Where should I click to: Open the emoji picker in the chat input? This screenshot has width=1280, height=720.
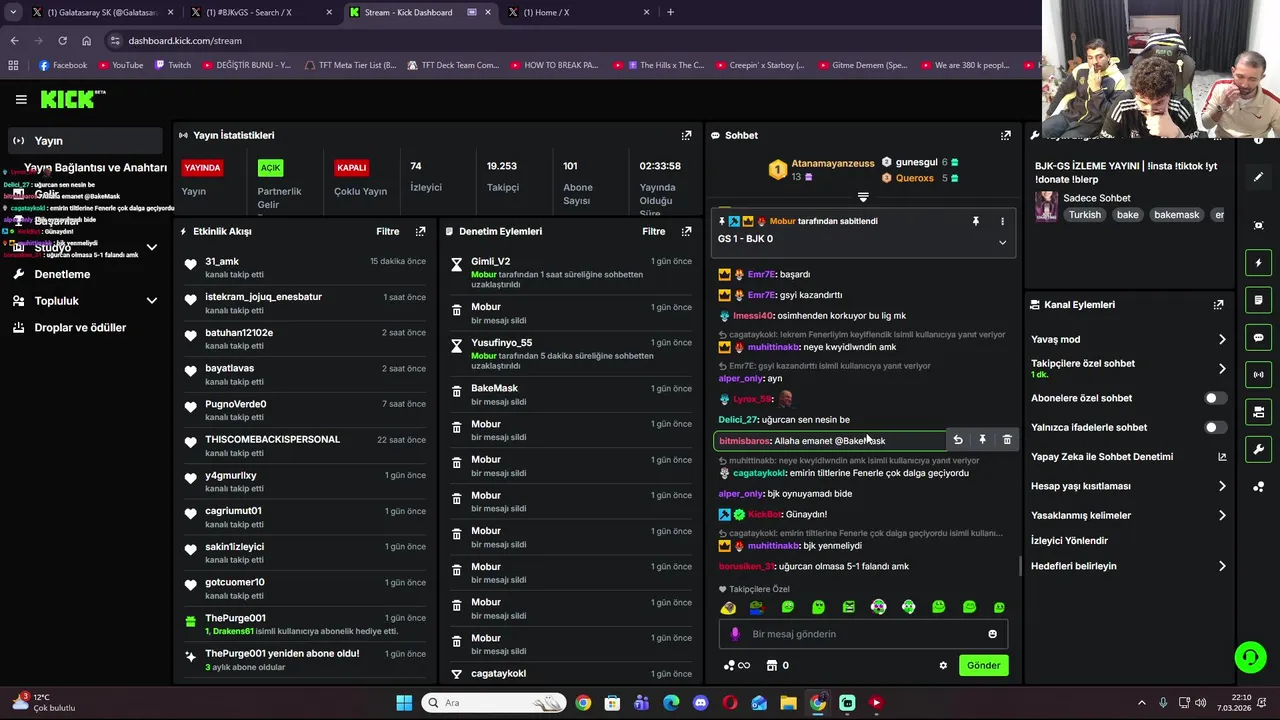(x=992, y=634)
